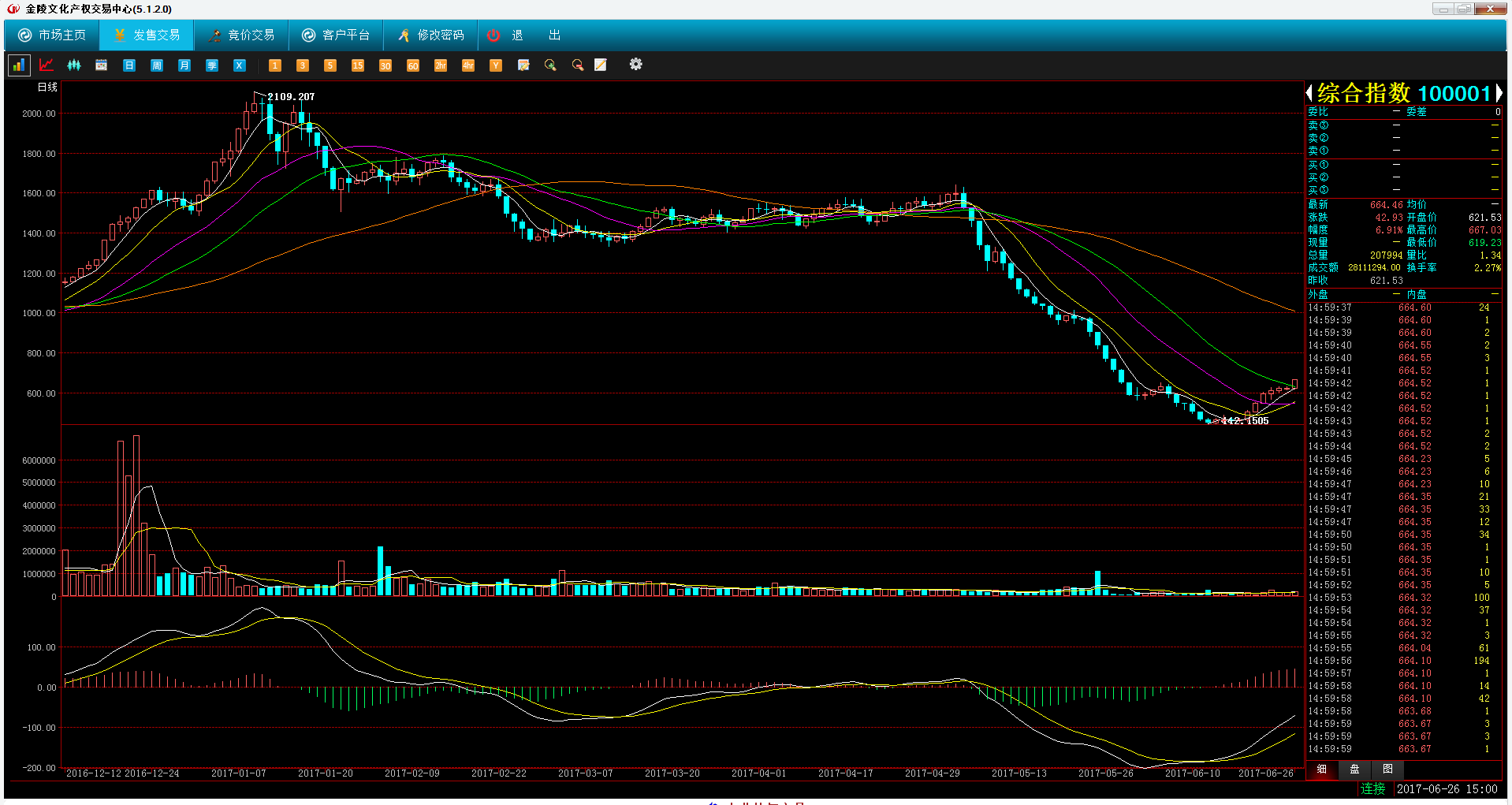The image size is (1512, 805).
Task: Select weekly period 周 icon
Action: (x=157, y=65)
